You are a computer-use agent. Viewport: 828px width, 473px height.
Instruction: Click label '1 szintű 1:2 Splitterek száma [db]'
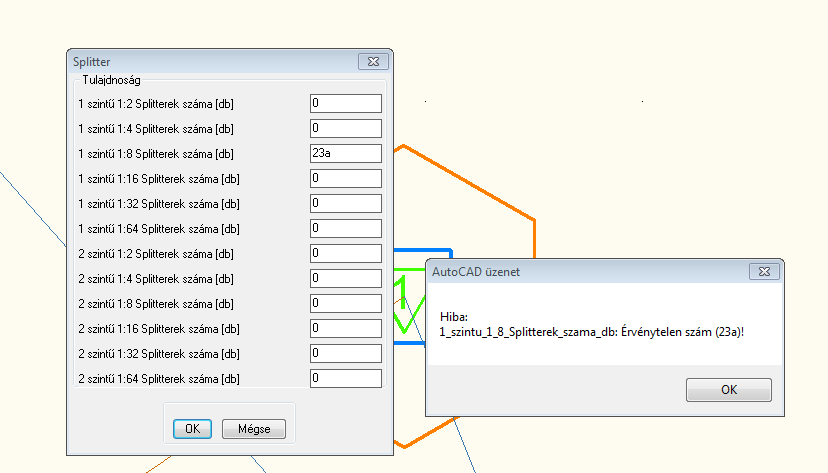156,103
